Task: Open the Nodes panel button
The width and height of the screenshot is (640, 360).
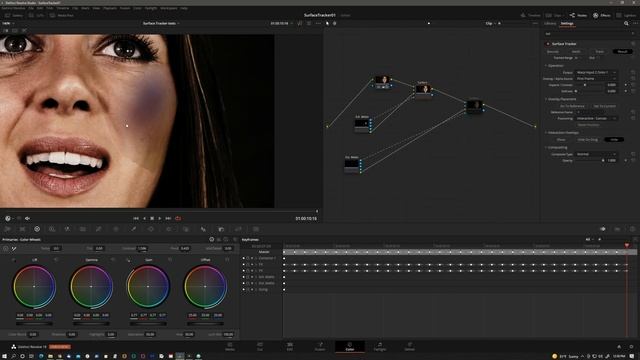Action: tap(578, 15)
